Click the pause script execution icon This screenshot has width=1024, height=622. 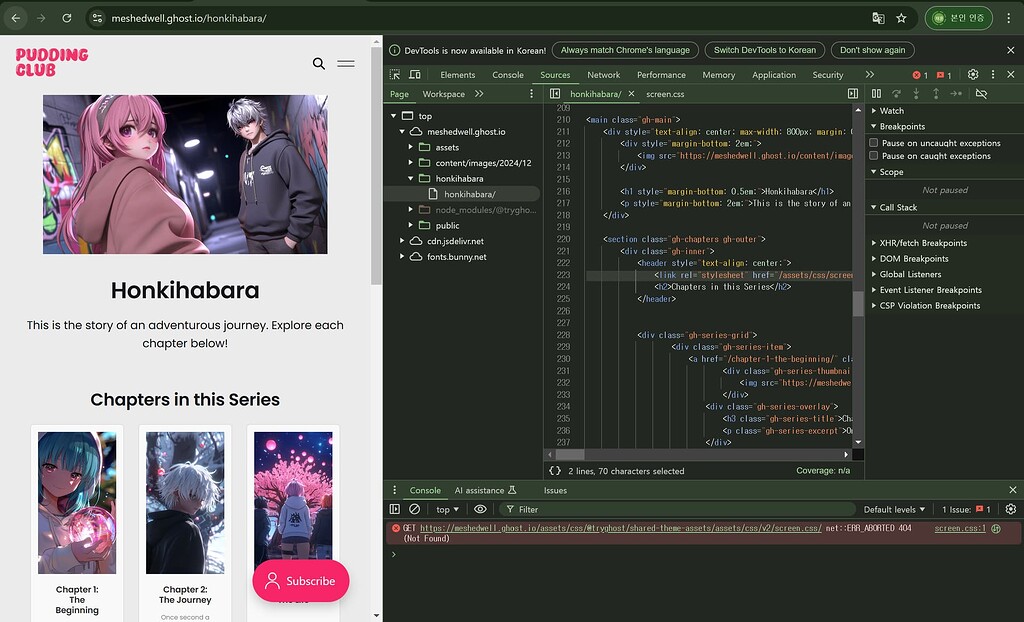pyautogui.click(x=876, y=94)
